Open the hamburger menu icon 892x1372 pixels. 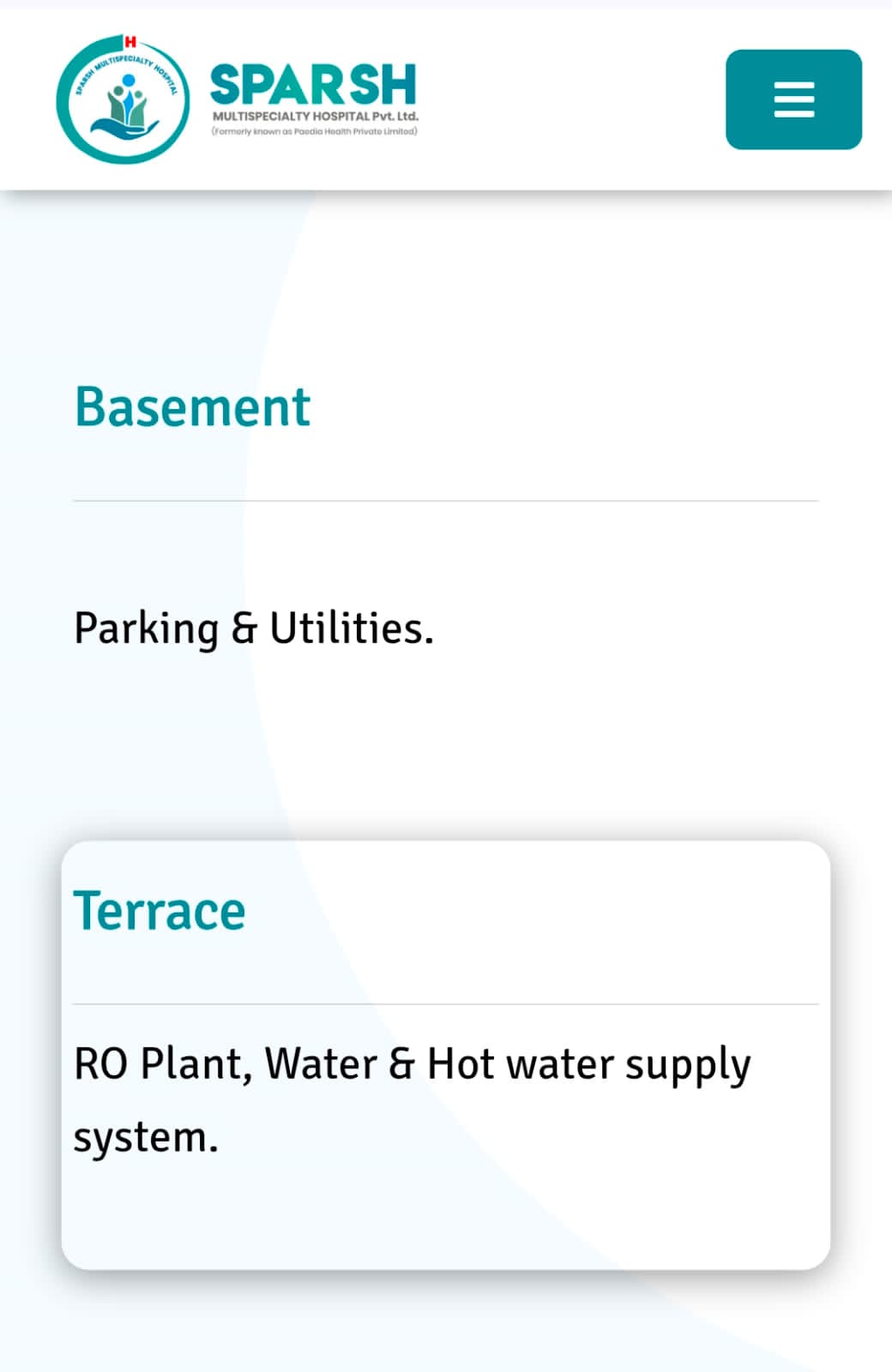pyautogui.click(x=793, y=99)
